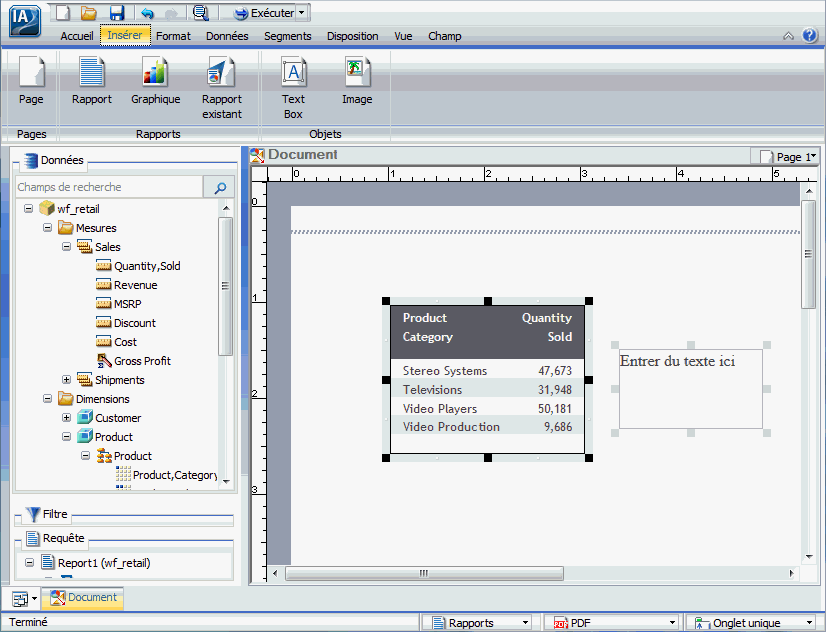Select the Stereo Systems row
Viewport: 826px width, 632px height.
click(x=487, y=371)
